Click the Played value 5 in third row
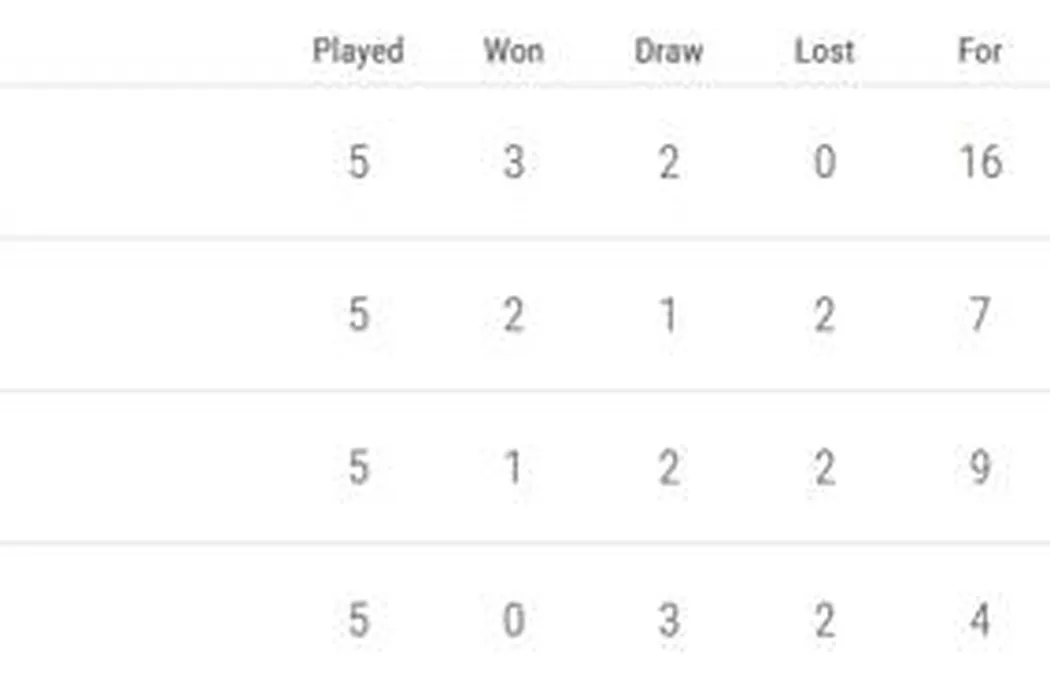 [358, 468]
